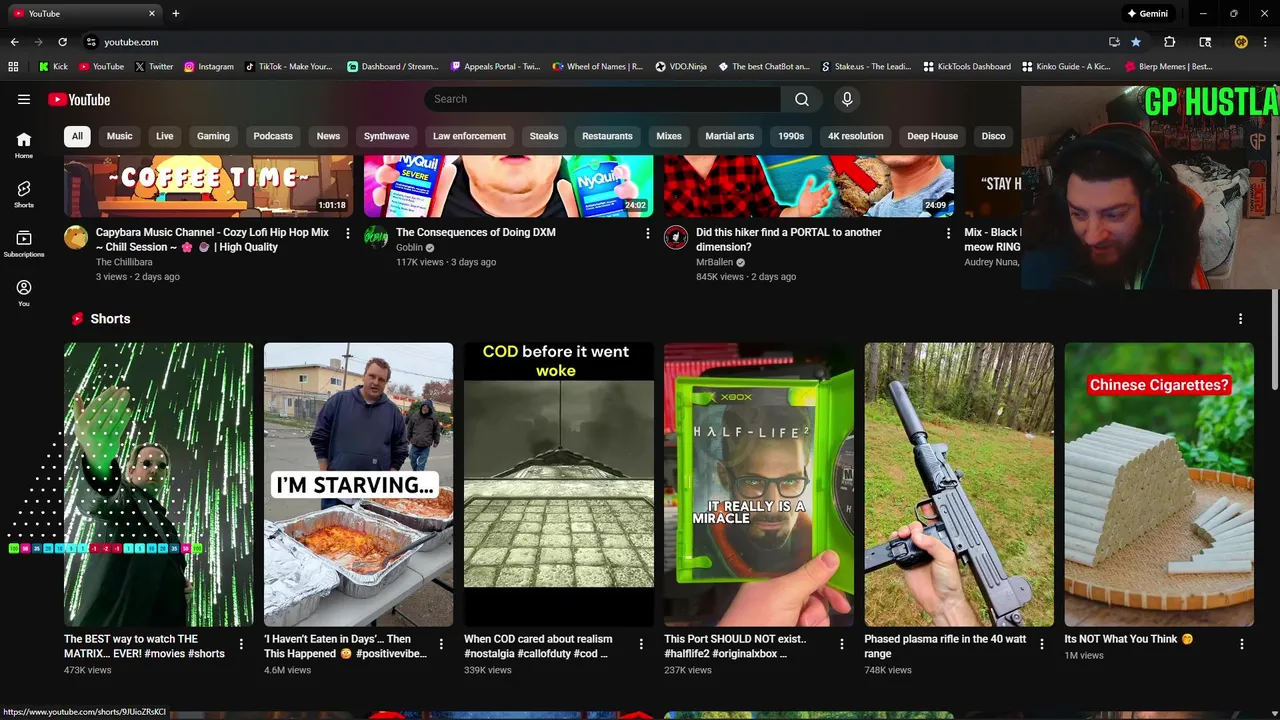Click the Goblin channel avatar
Viewport: 1280px width, 720px height.
tap(376, 237)
